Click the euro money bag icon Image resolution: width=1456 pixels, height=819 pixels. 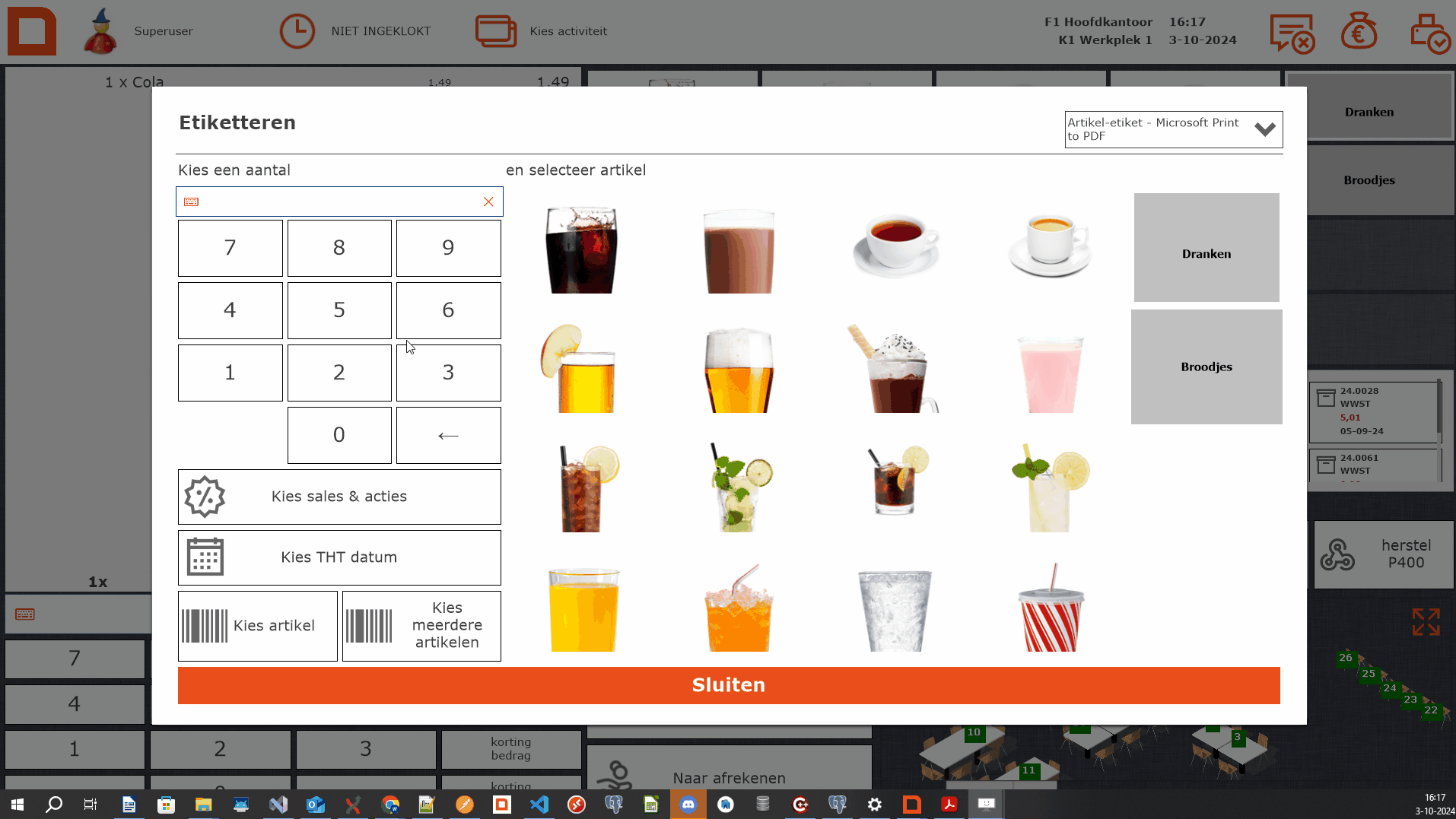coord(1359,32)
